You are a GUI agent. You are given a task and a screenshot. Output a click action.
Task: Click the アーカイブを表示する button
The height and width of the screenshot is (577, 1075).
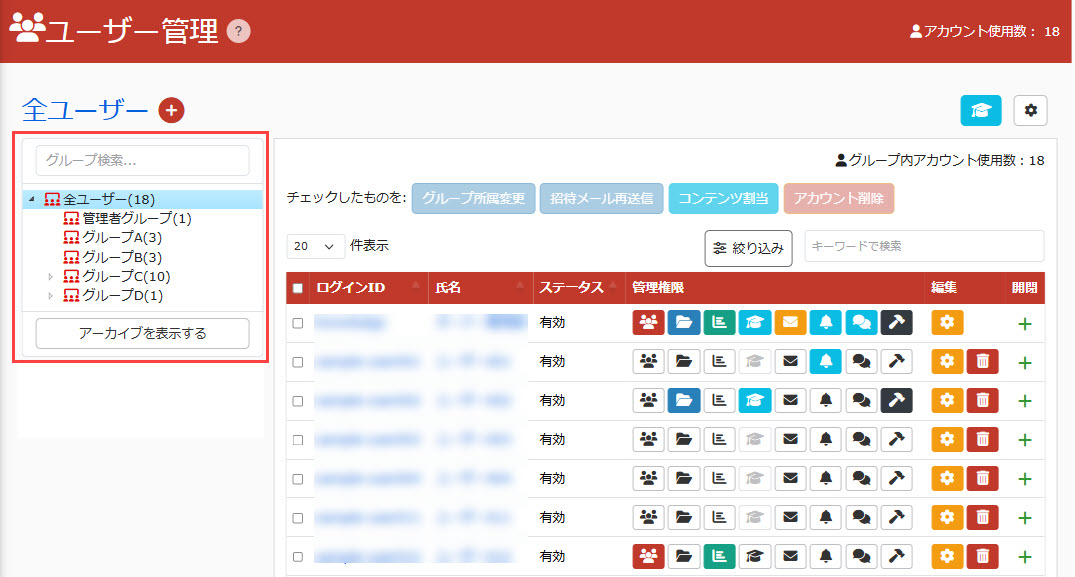click(x=142, y=333)
